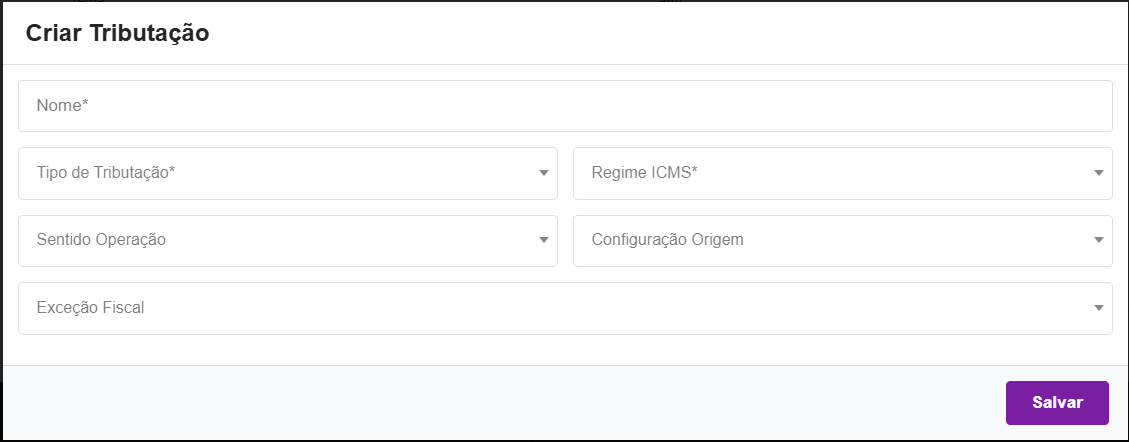Click the caret arrow in Configuração Origem
This screenshot has height=442, width=1129.
1099,240
